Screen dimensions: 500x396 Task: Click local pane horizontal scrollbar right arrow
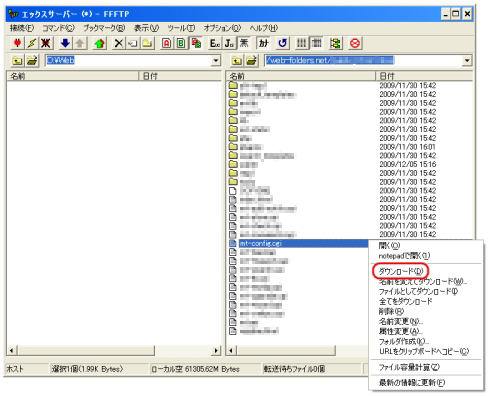pyautogui.click(x=216, y=350)
